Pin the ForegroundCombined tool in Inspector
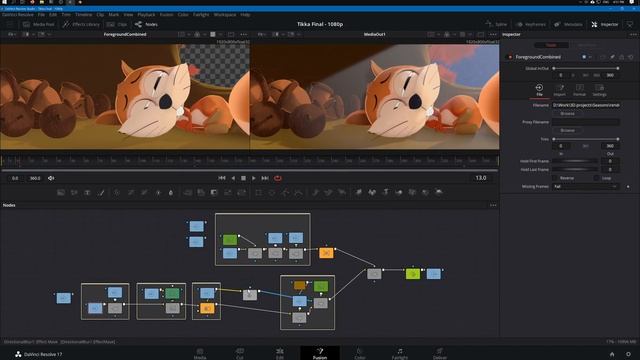The image size is (640, 360). [x=612, y=57]
